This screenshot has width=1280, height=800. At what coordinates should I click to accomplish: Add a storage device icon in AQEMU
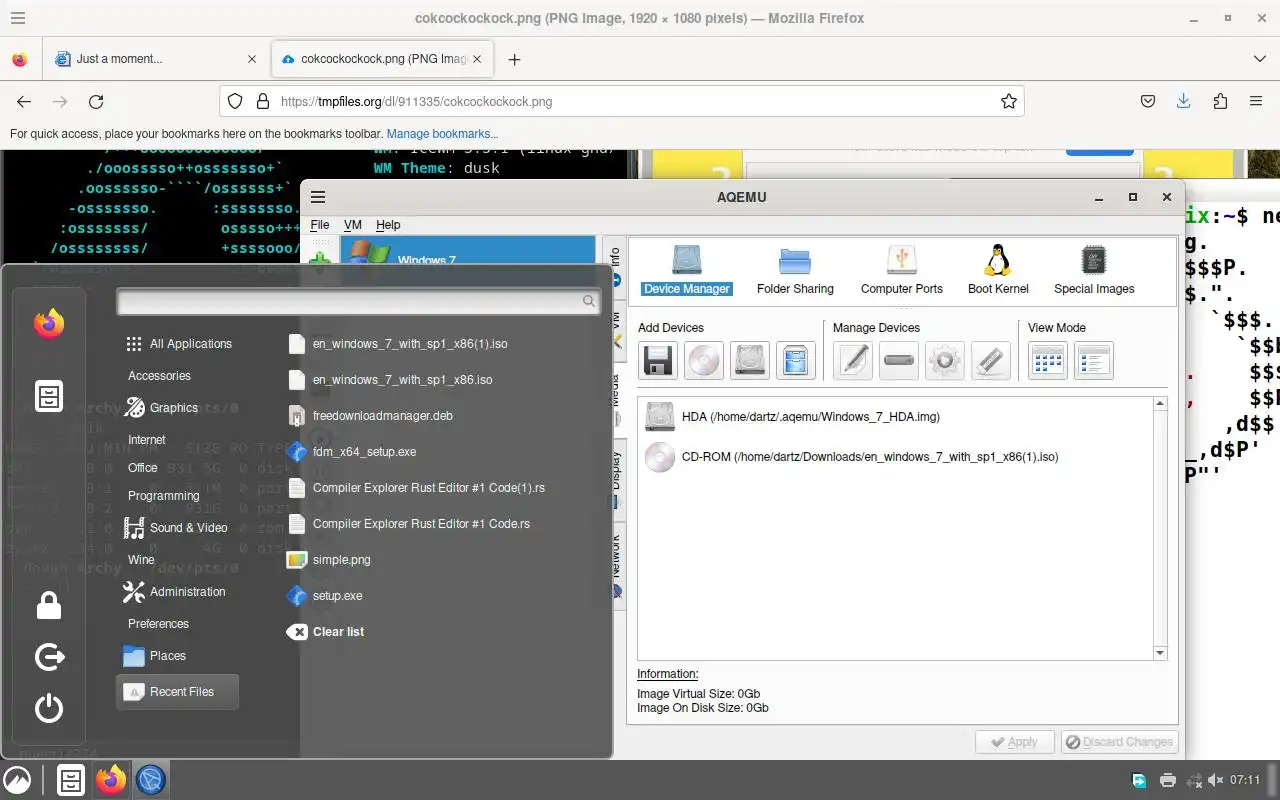[796, 361]
